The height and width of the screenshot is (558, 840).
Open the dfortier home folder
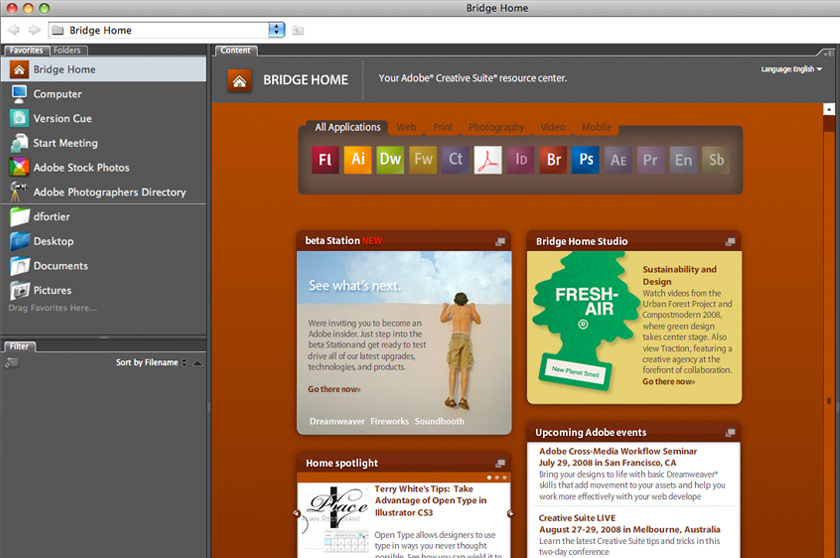(x=103, y=217)
